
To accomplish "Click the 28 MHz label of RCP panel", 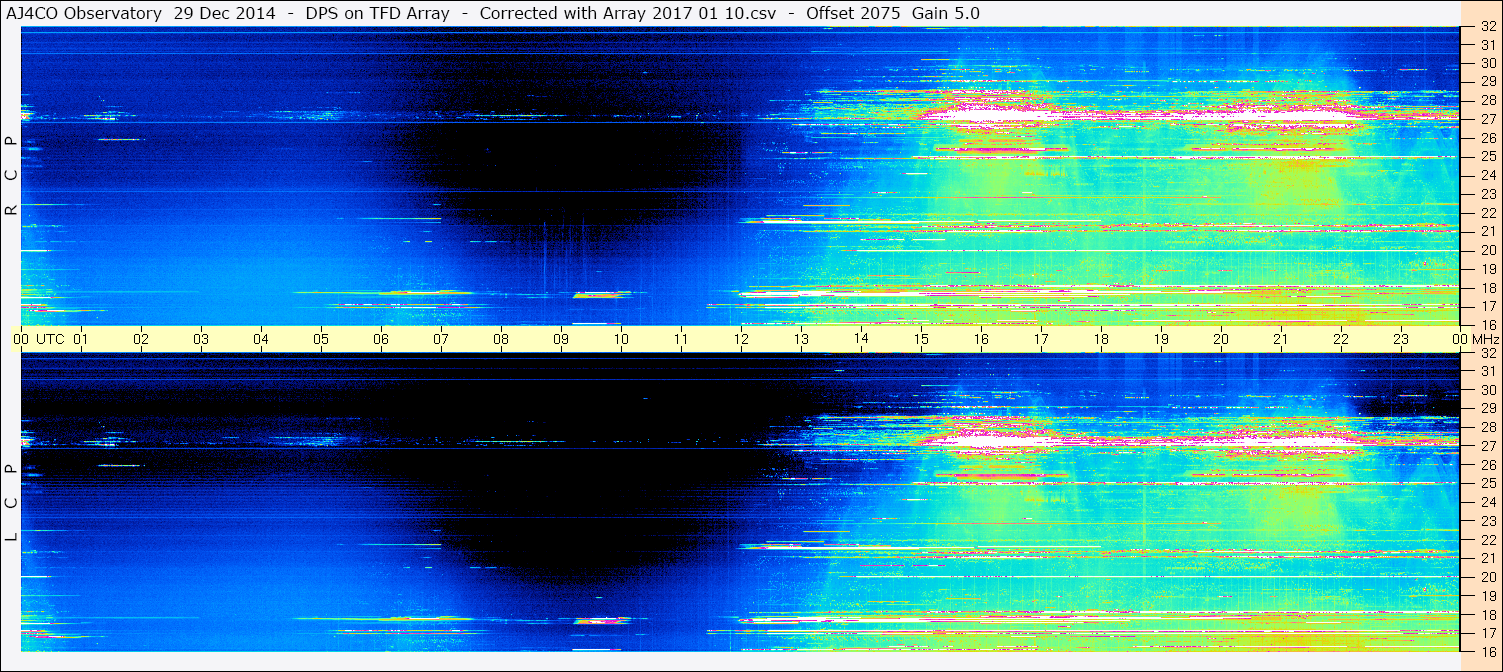I will [1487, 100].
